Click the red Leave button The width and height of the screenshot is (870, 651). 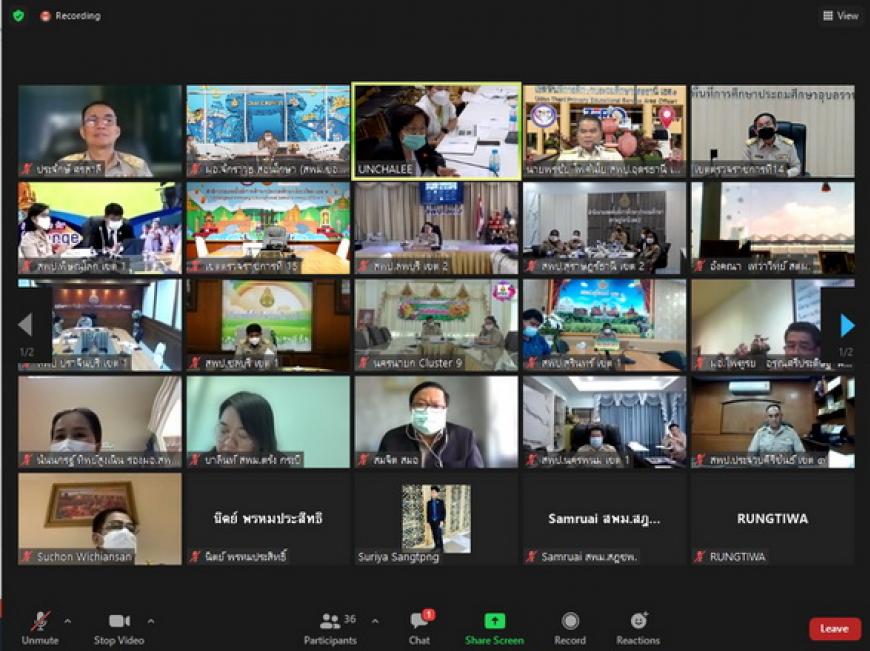pyautogui.click(x=834, y=629)
